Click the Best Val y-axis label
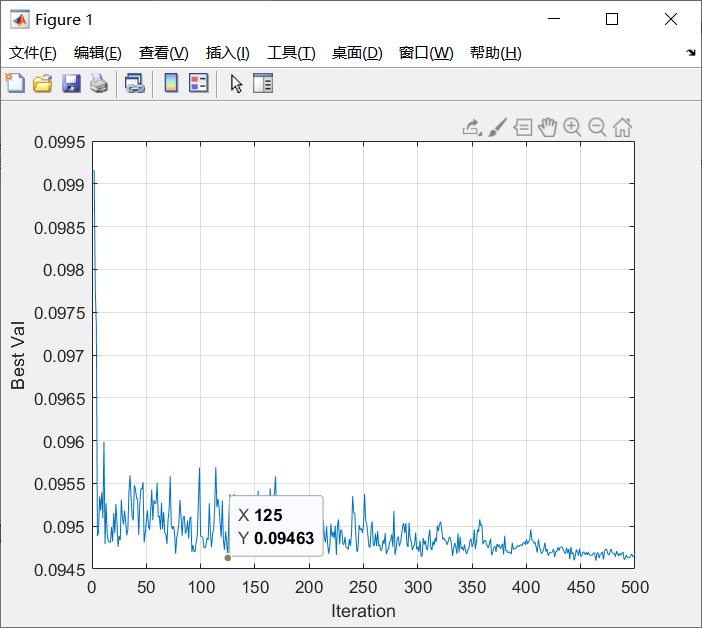This screenshot has width=702, height=628. [x=18, y=355]
